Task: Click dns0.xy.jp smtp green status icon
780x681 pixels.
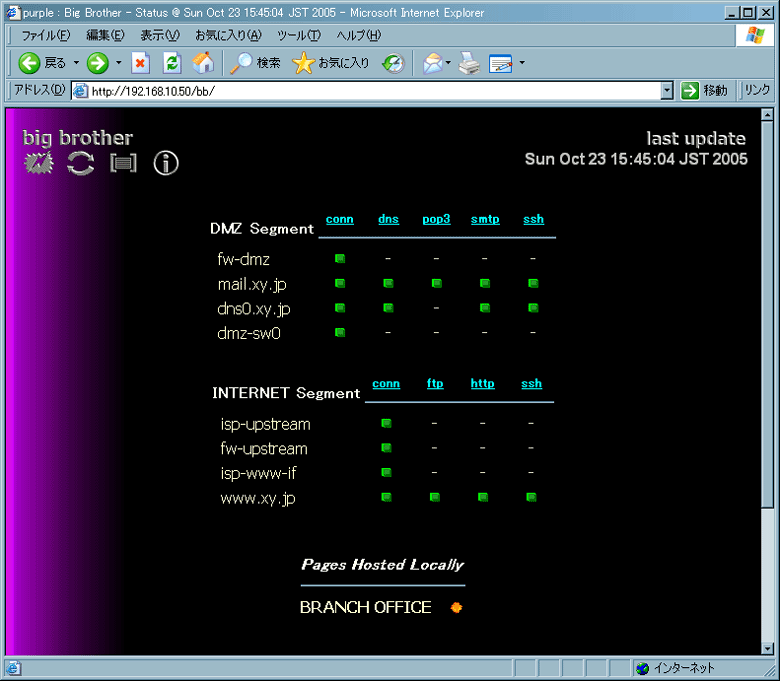Action: click(485, 308)
